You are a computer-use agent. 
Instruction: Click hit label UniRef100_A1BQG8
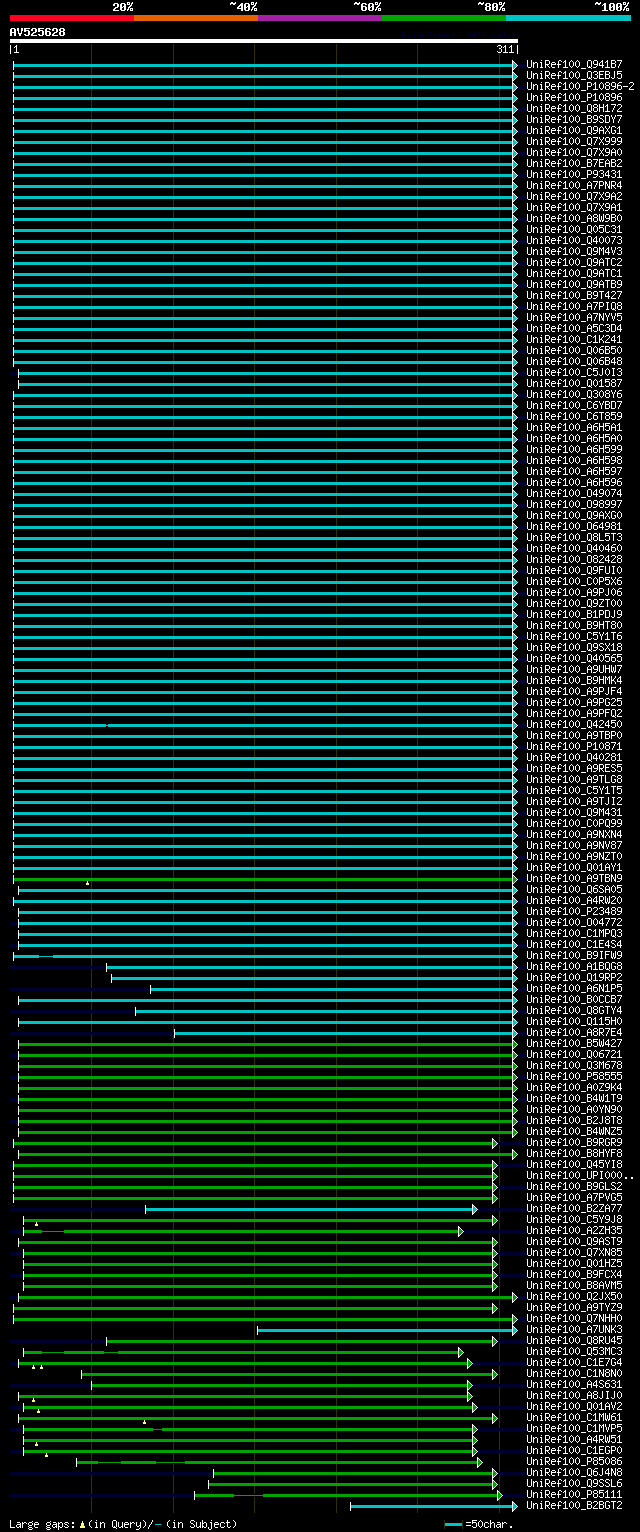[574, 966]
